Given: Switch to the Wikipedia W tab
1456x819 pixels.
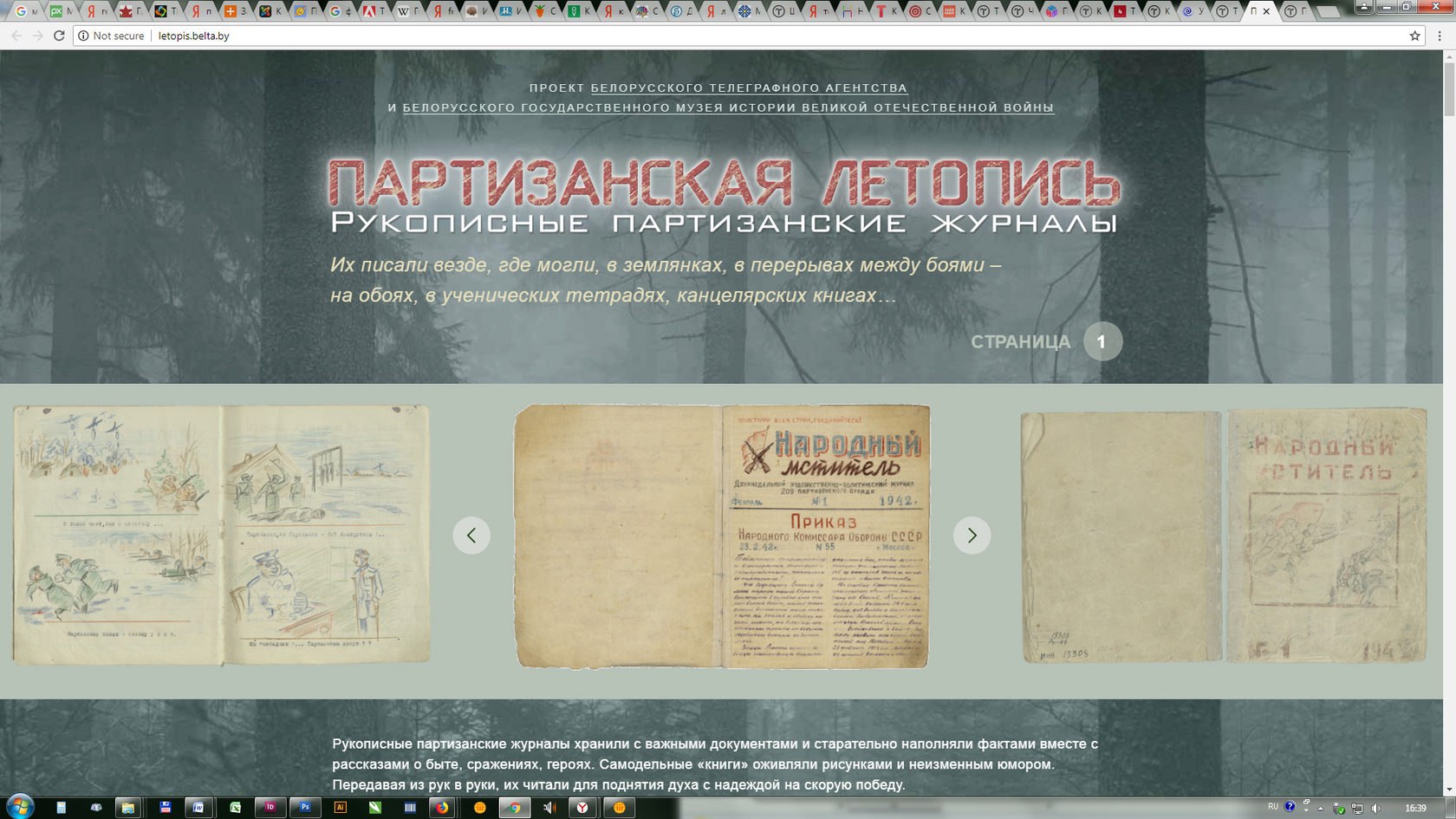Looking at the screenshot, I should coord(407,11).
